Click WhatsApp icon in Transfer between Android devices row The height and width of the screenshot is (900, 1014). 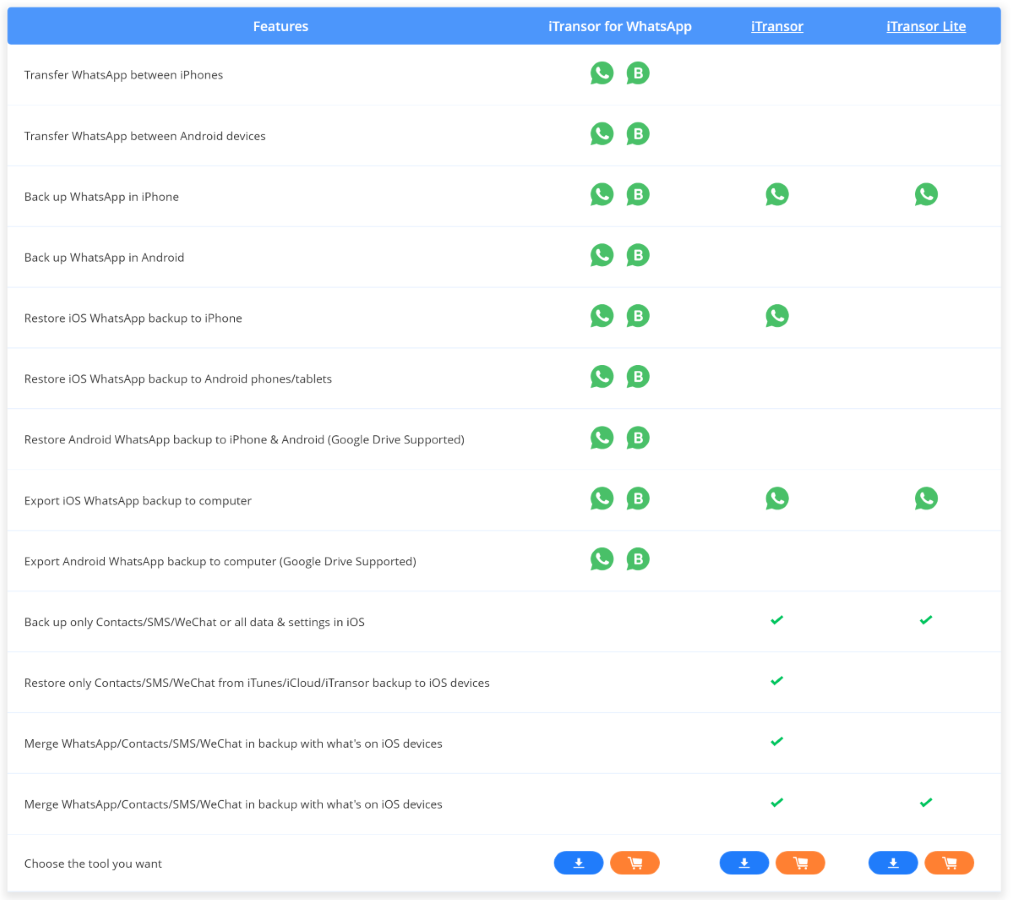click(x=601, y=134)
